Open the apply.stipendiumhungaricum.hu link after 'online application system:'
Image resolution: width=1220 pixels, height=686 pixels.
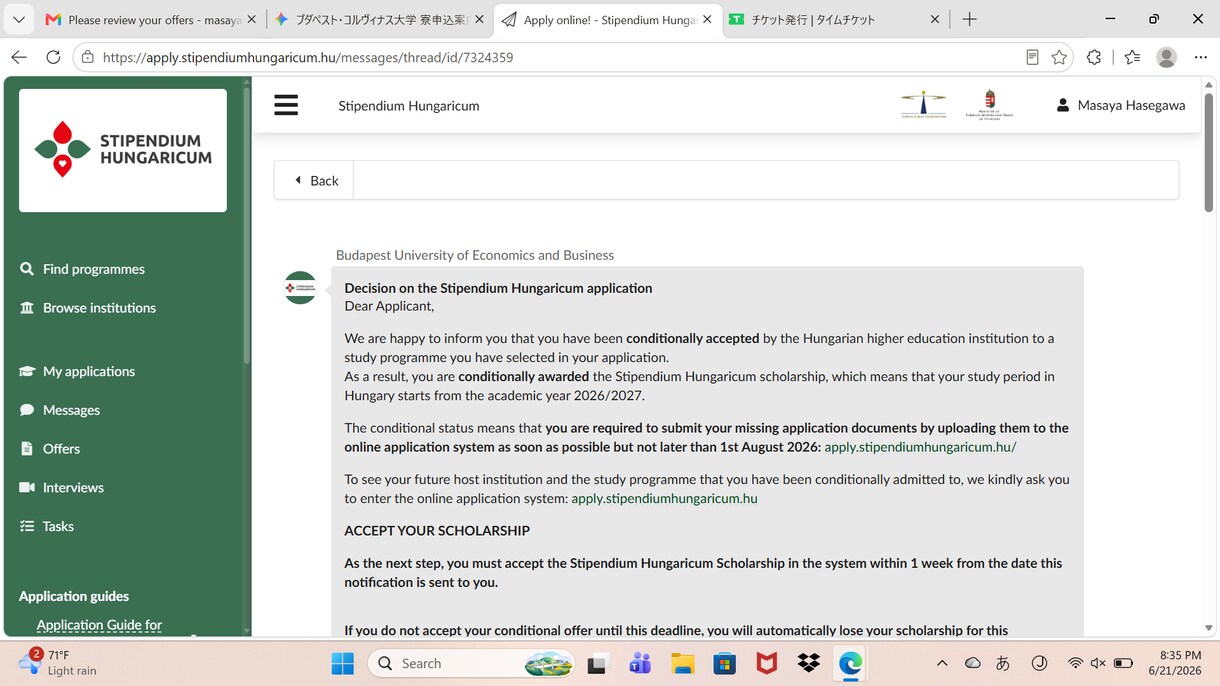(664, 498)
